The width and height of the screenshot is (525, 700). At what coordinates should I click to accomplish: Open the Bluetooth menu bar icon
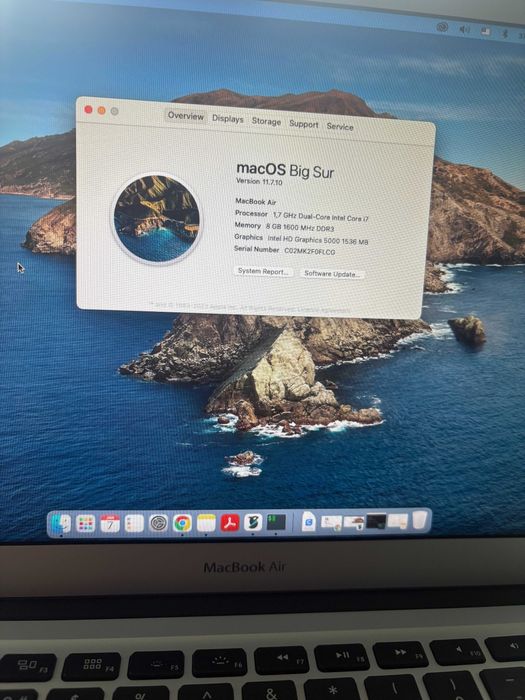click(505, 33)
